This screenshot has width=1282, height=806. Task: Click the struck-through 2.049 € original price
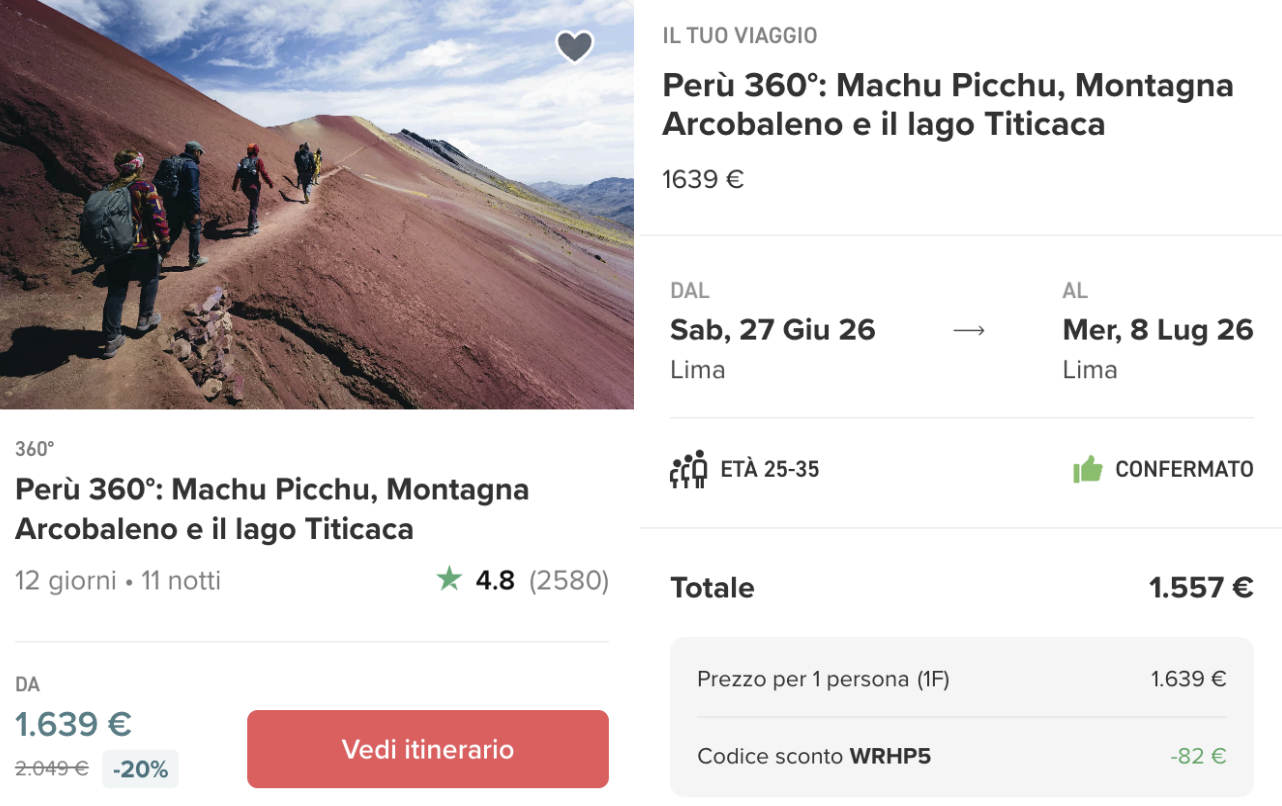pyautogui.click(x=52, y=769)
